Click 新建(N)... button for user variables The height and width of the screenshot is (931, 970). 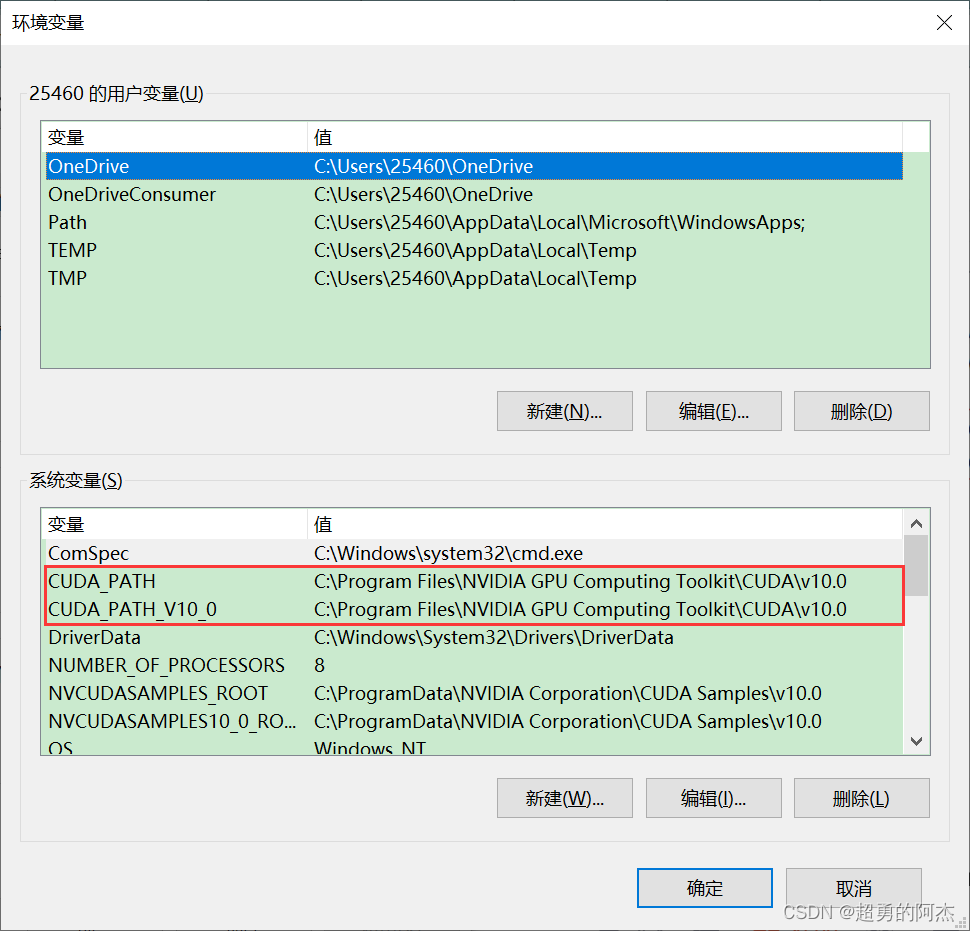(x=564, y=411)
